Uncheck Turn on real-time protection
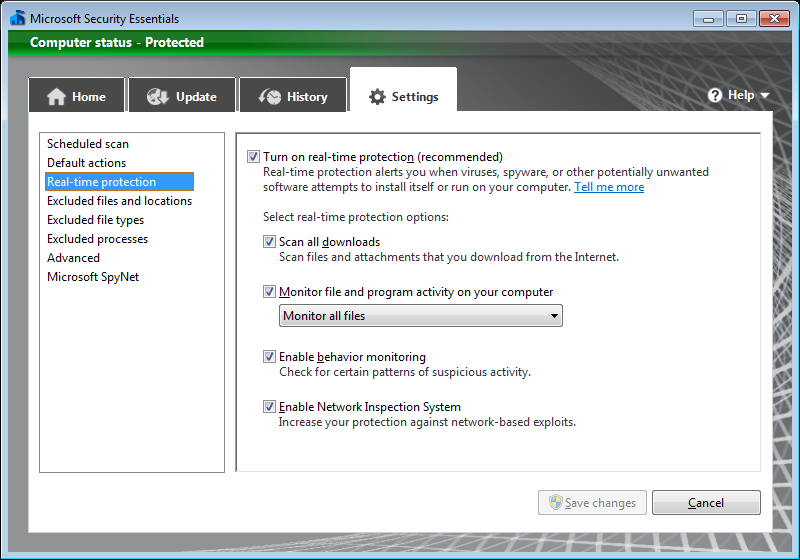The width and height of the screenshot is (800, 560). (x=253, y=157)
